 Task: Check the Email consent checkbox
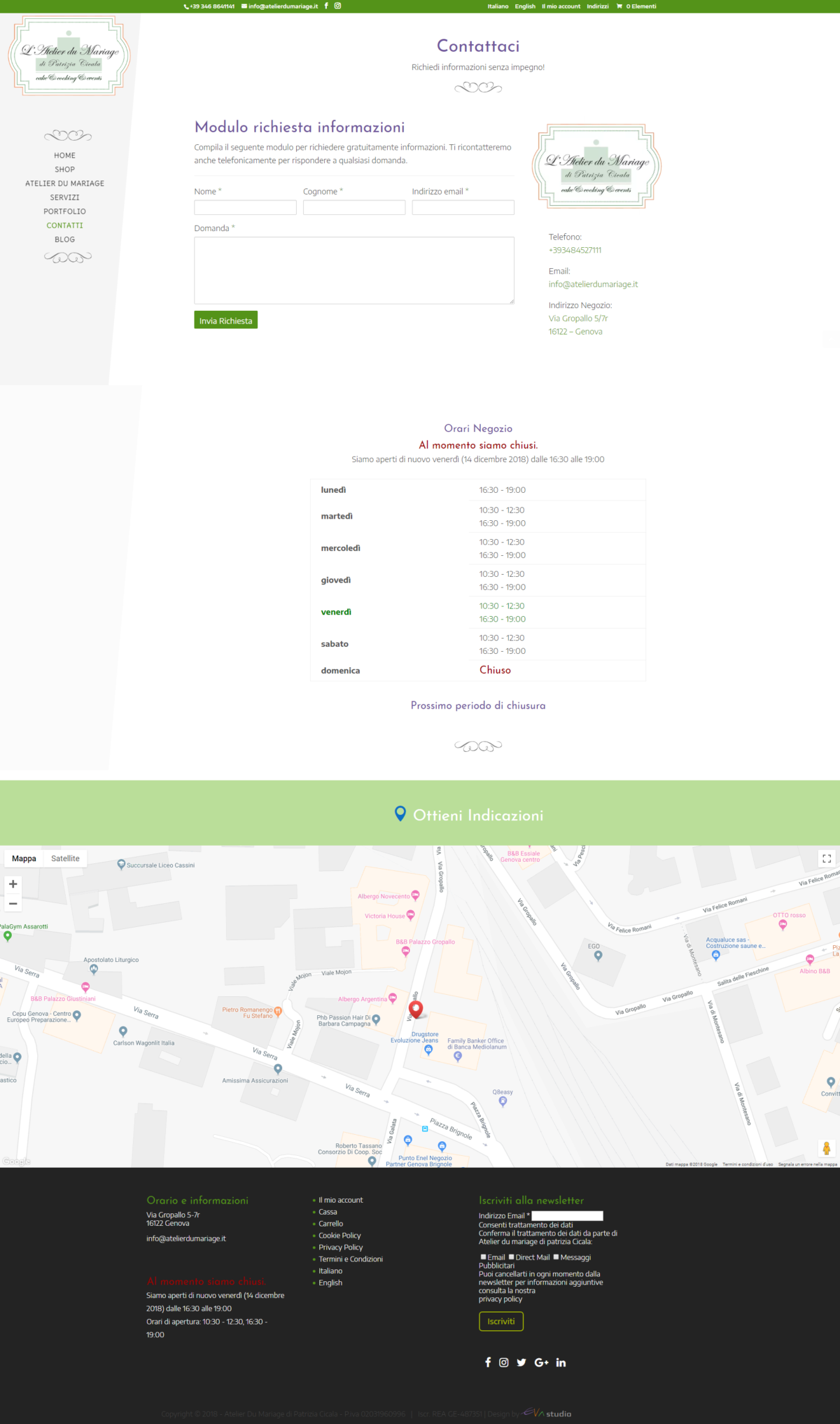tap(483, 1257)
